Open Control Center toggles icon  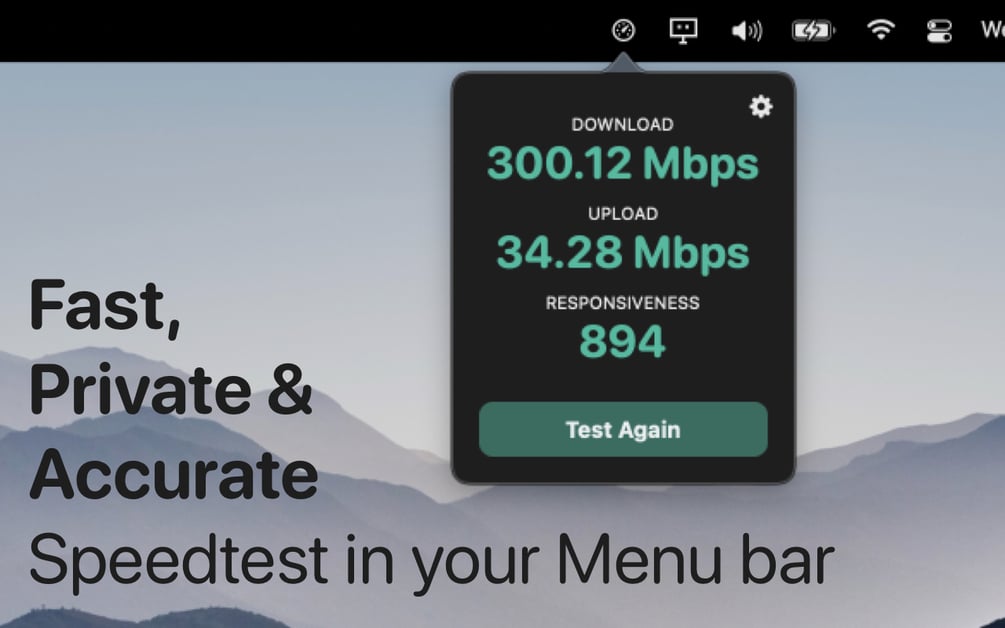coord(940,31)
